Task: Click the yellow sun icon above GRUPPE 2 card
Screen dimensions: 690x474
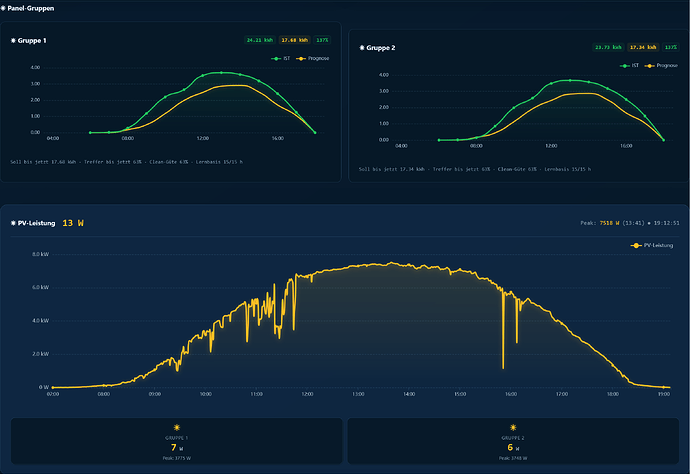Action: [513, 427]
